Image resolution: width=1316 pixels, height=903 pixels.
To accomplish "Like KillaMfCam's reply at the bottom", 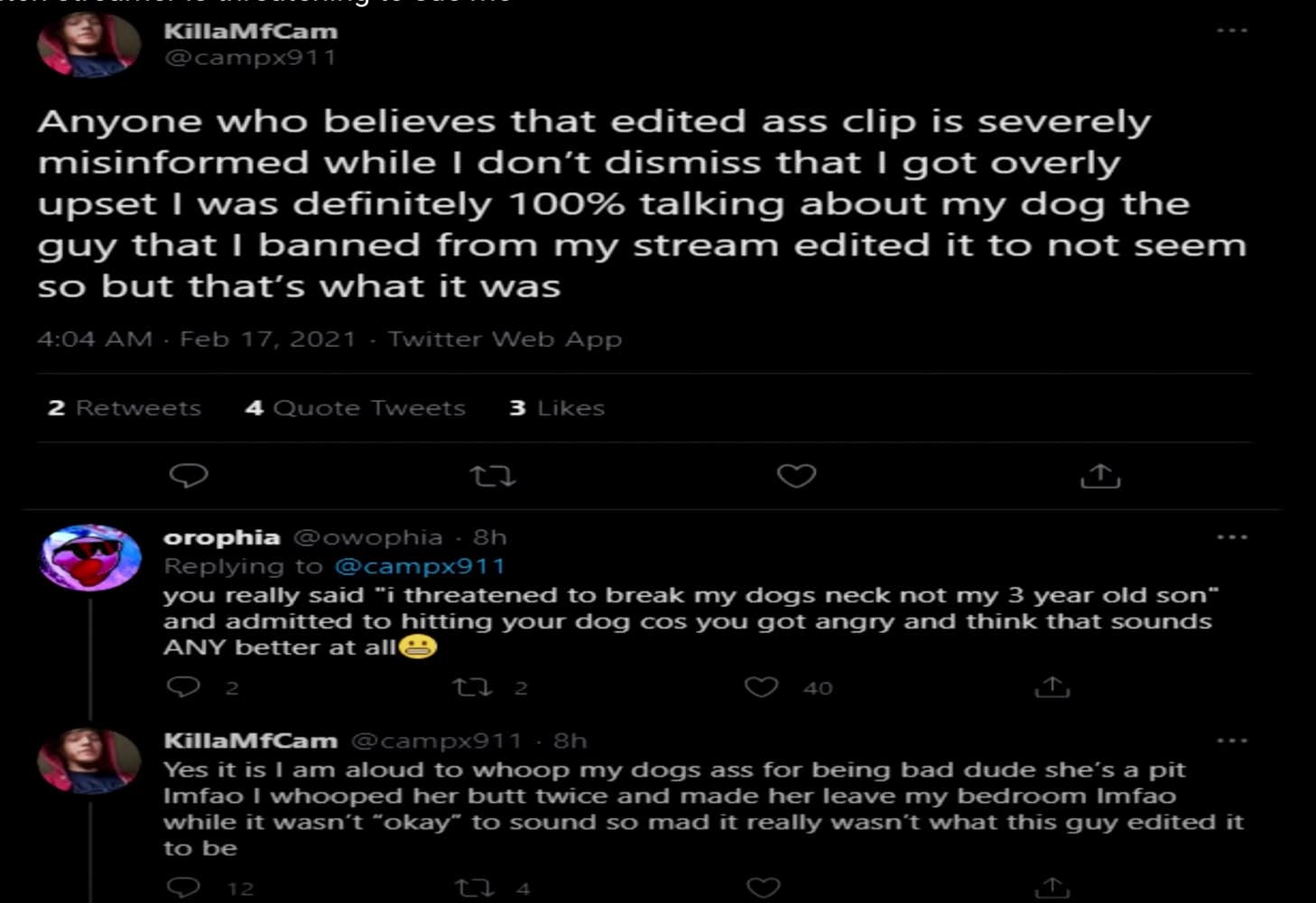I will (x=763, y=888).
